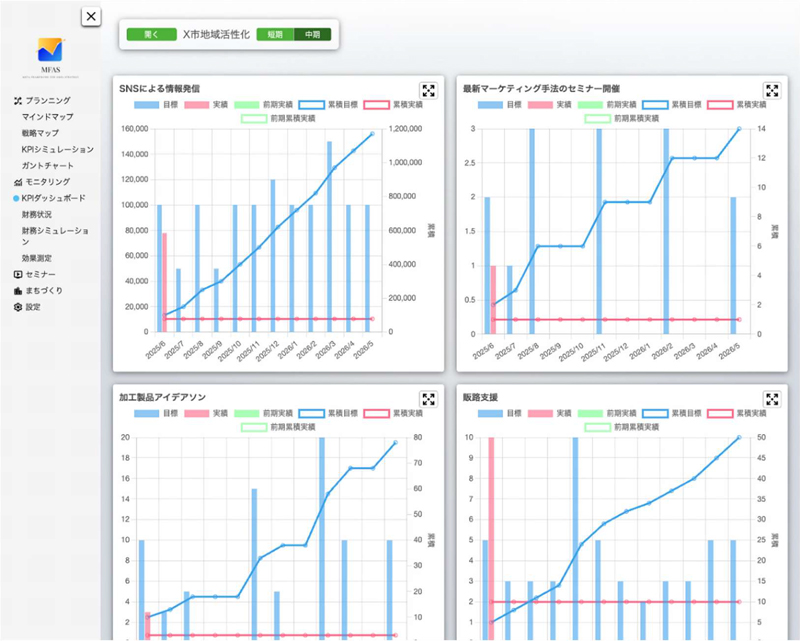The image size is (800, 641).
Task: Open 財務シミュレーション in the sidebar
Action: (x=55, y=236)
